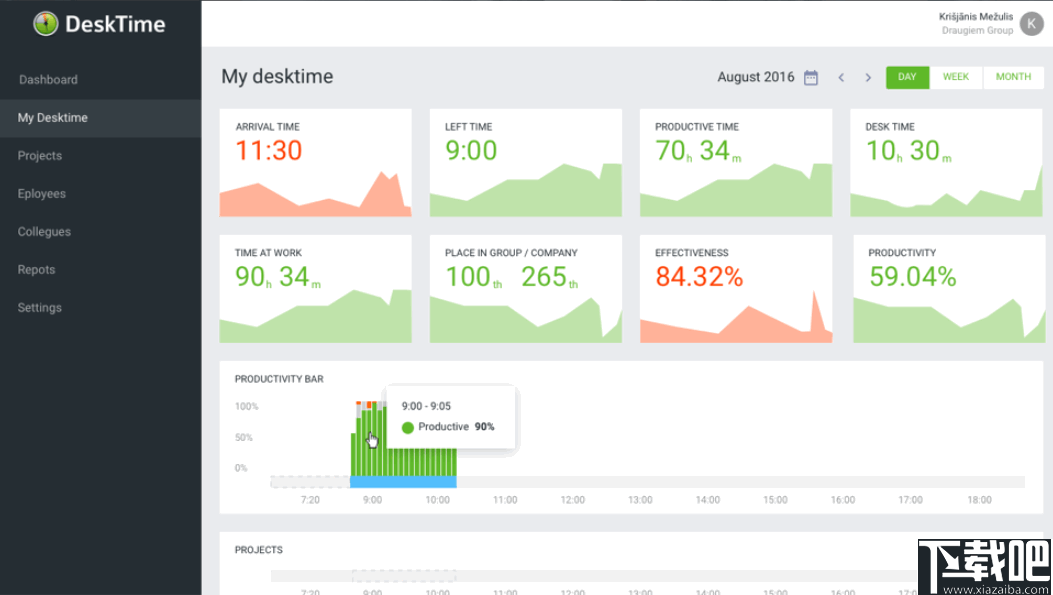Switch view to MONTH
1053x595 pixels.
click(x=1013, y=77)
